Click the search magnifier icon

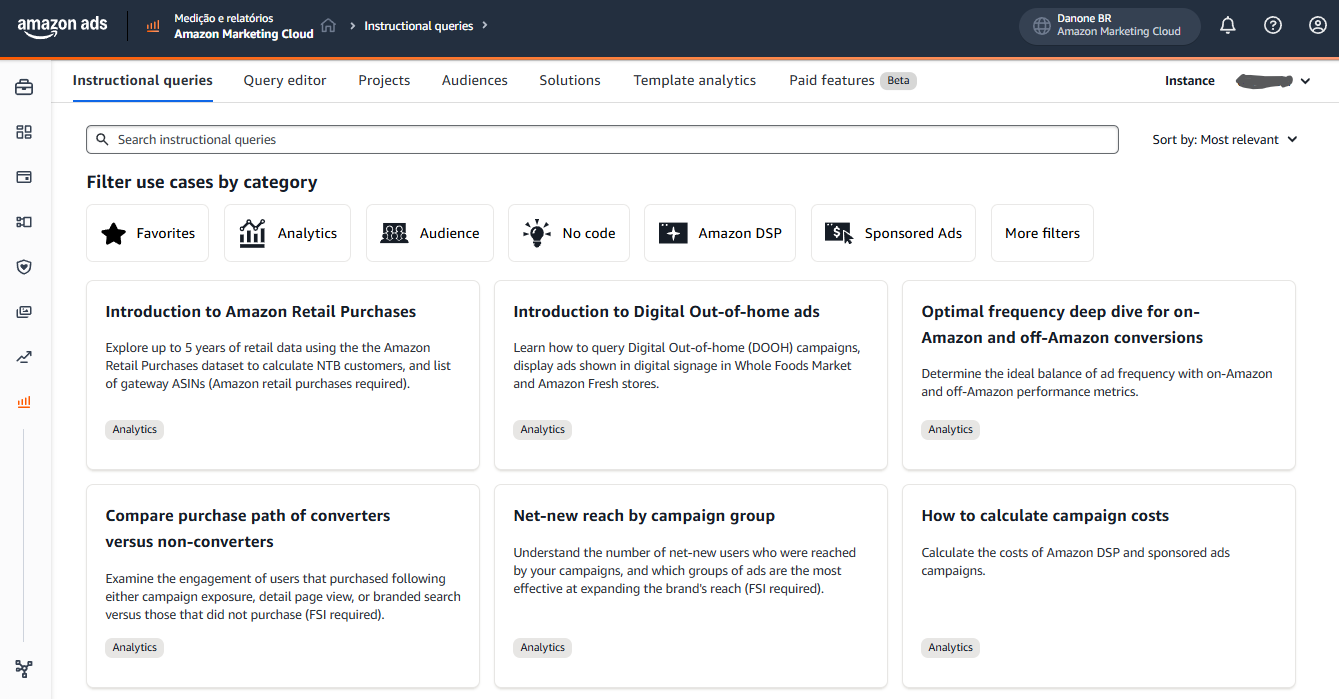click(x=102, y=140)
